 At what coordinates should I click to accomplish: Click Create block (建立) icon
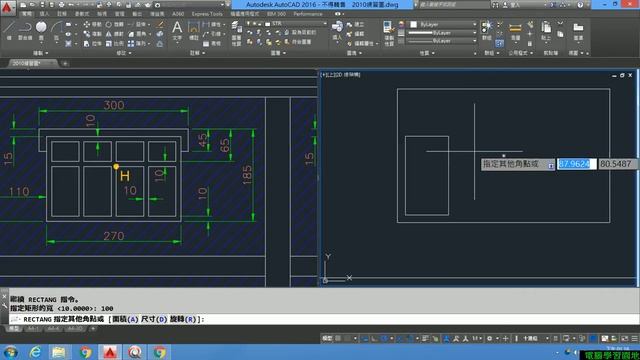[356, 24]
